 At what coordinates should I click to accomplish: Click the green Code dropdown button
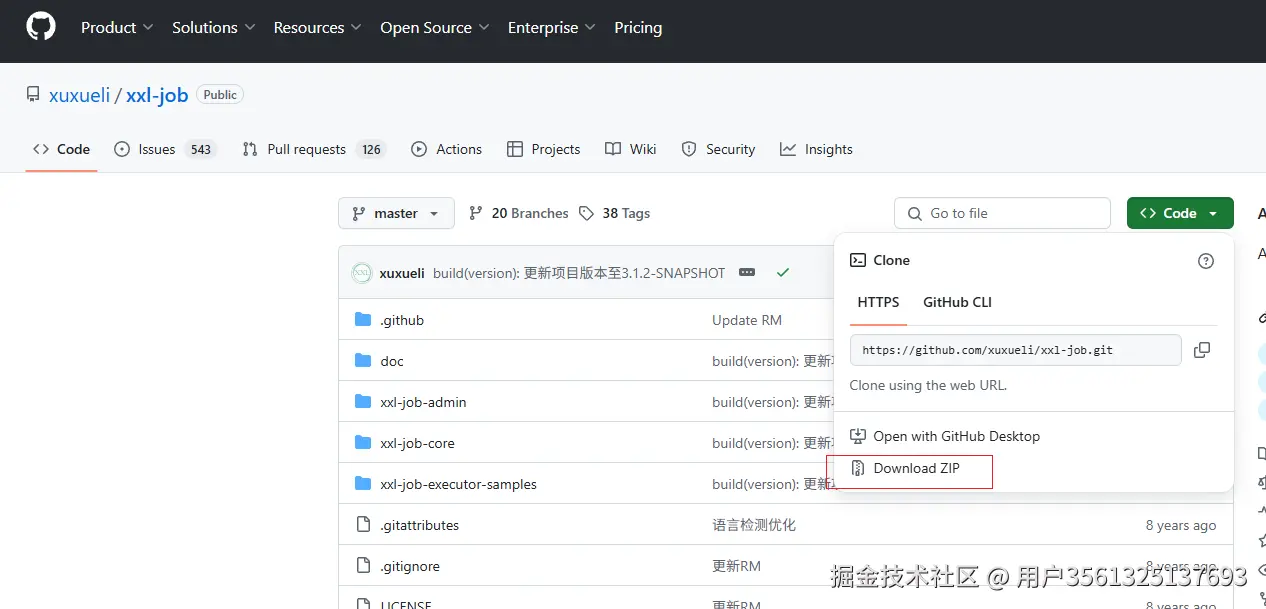(x=1180, y=213)
